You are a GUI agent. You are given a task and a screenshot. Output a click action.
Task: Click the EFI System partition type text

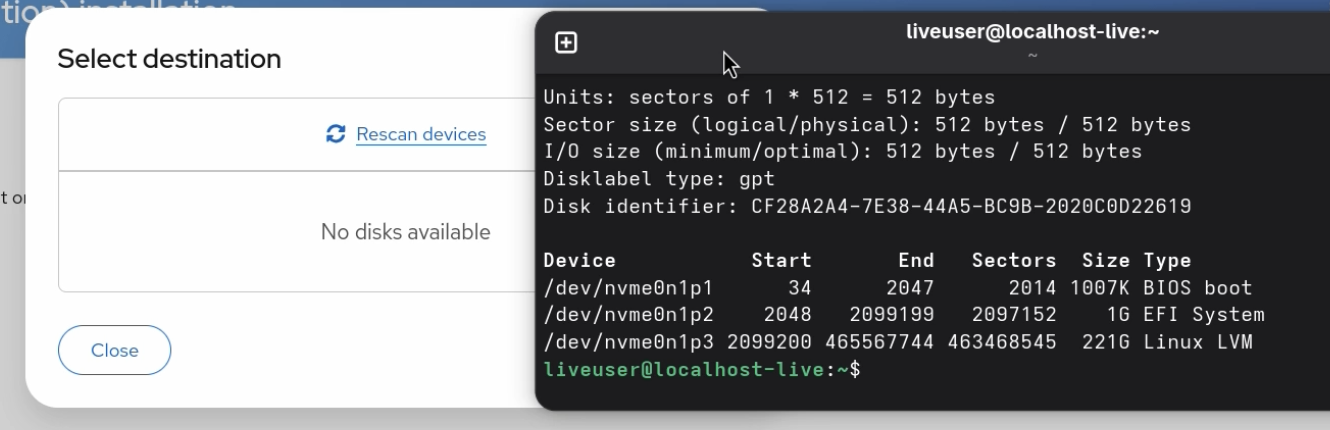(1204, 315)
